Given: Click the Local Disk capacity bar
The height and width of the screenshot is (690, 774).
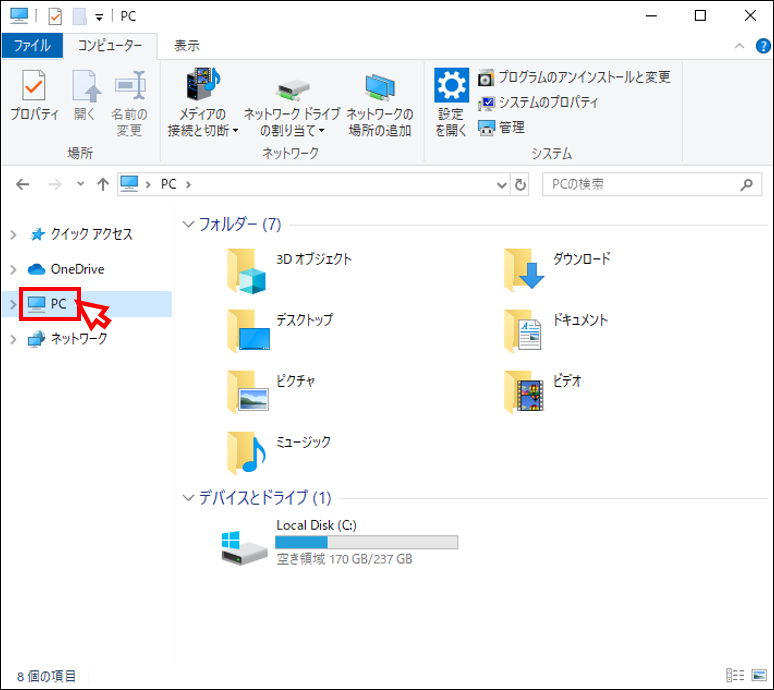Looking at the screenshot, I should (367, 542).
